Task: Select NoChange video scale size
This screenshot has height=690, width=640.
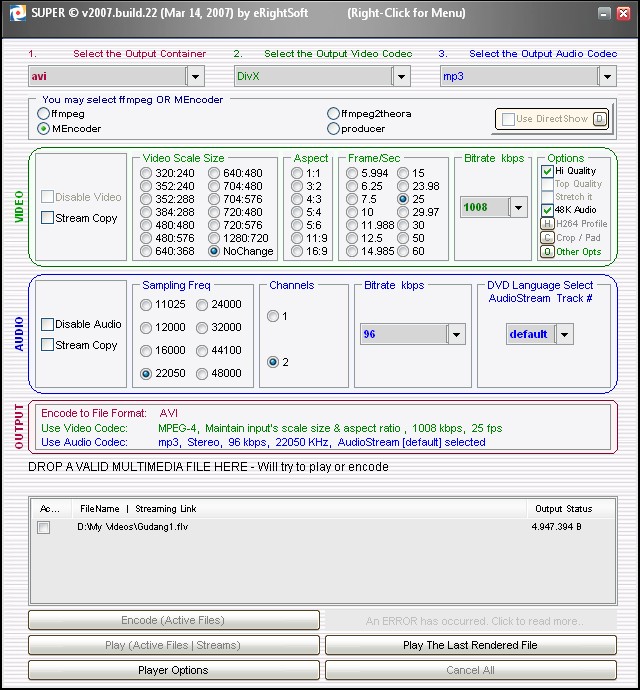Action: 213,251
